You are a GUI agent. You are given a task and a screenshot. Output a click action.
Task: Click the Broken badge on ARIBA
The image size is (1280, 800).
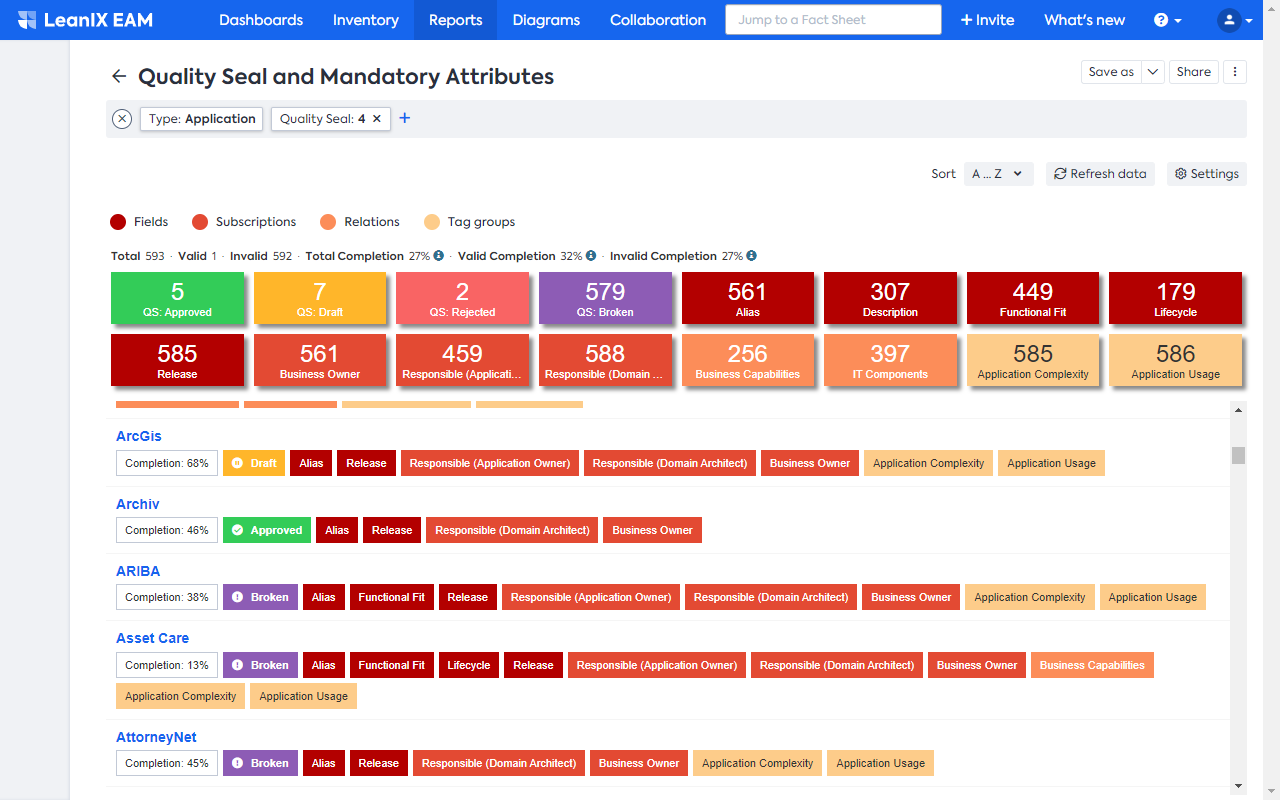coord(260,597)
